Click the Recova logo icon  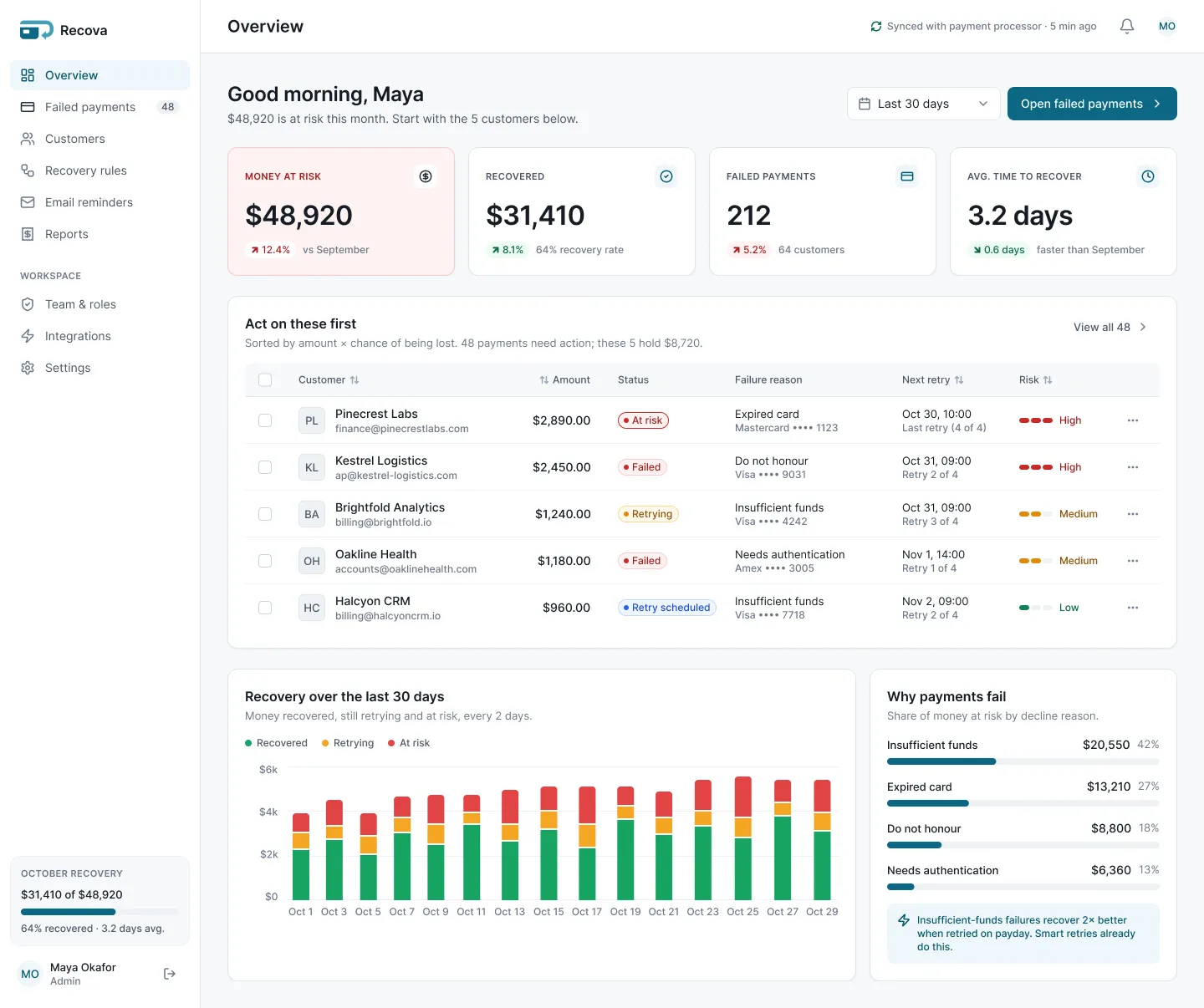36,30
